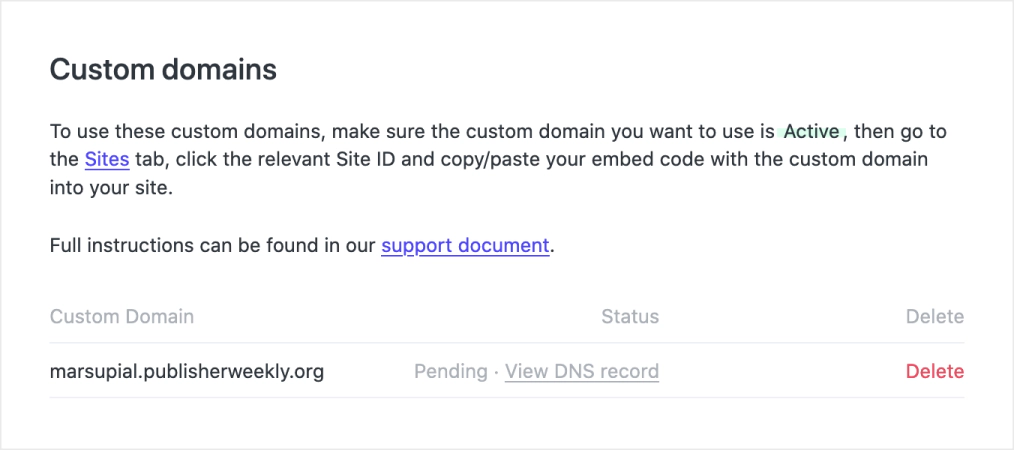Click the Custom domains heading
Image resolution: width=1014 pixels, height=450 pixels.
coord(163,70)
